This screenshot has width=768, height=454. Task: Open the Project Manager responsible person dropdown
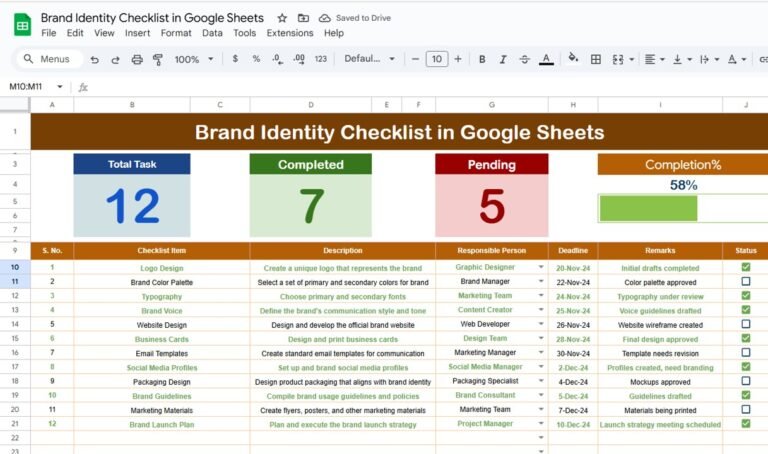click(x=541, y=423)
